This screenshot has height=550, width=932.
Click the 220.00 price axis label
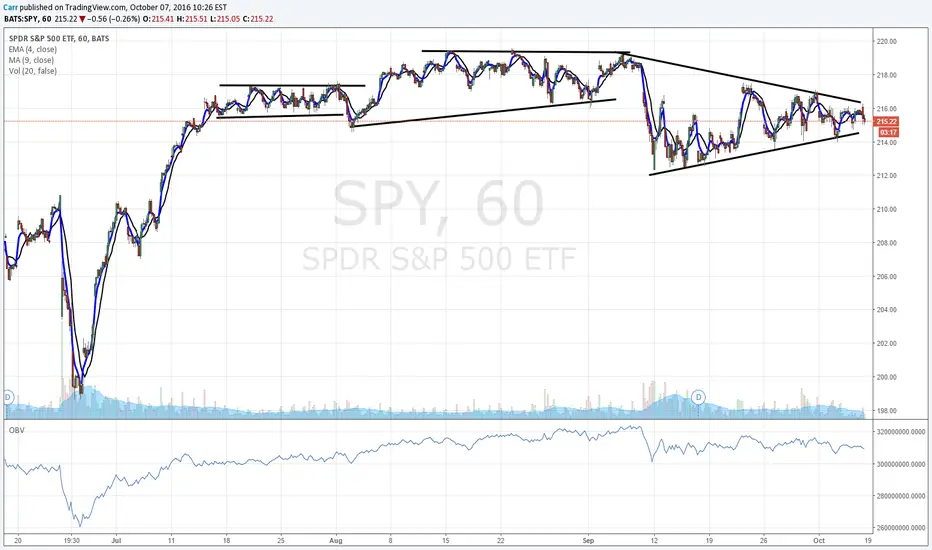[x=886, y=42]
